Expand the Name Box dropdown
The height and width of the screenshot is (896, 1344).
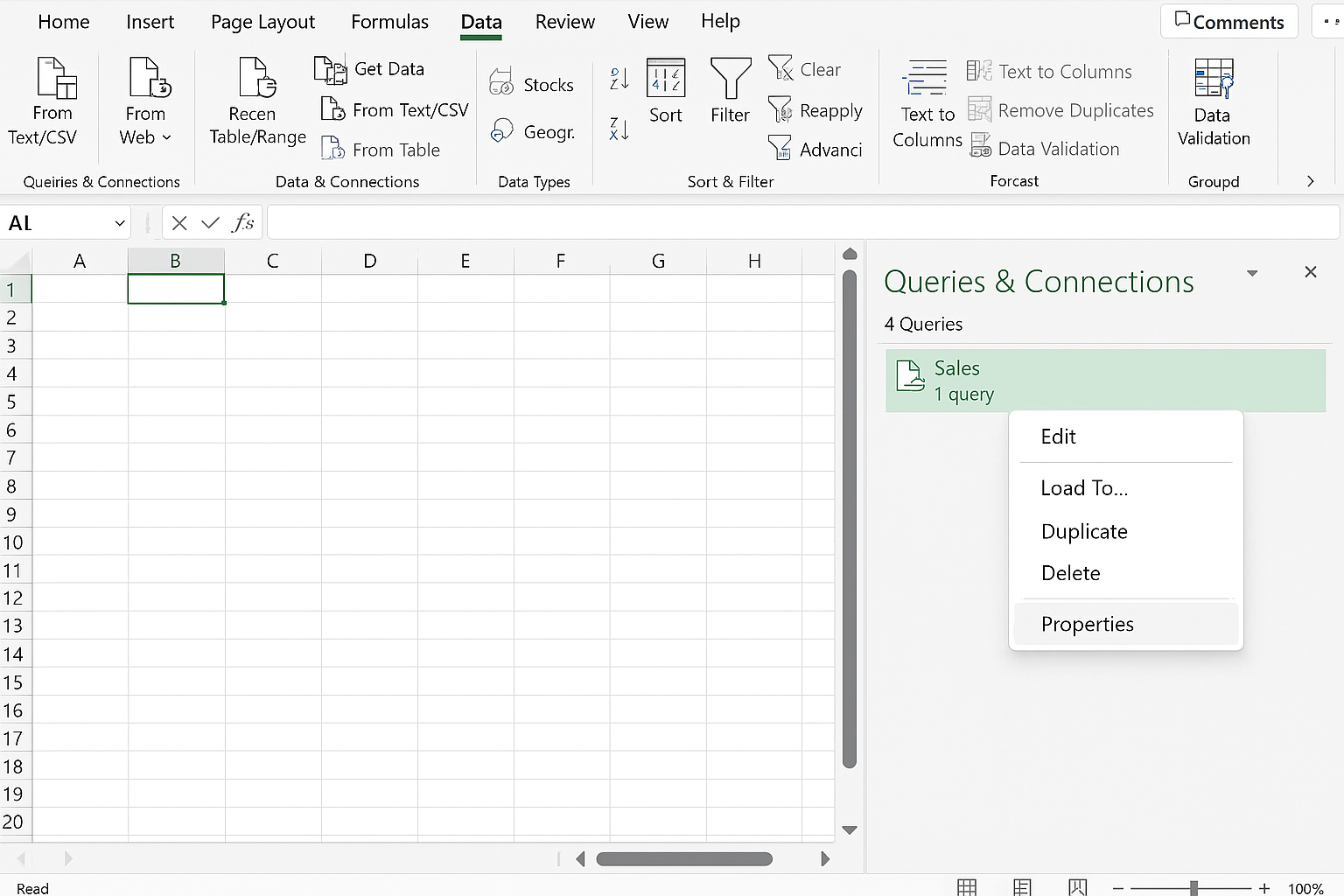click(120, 224)
